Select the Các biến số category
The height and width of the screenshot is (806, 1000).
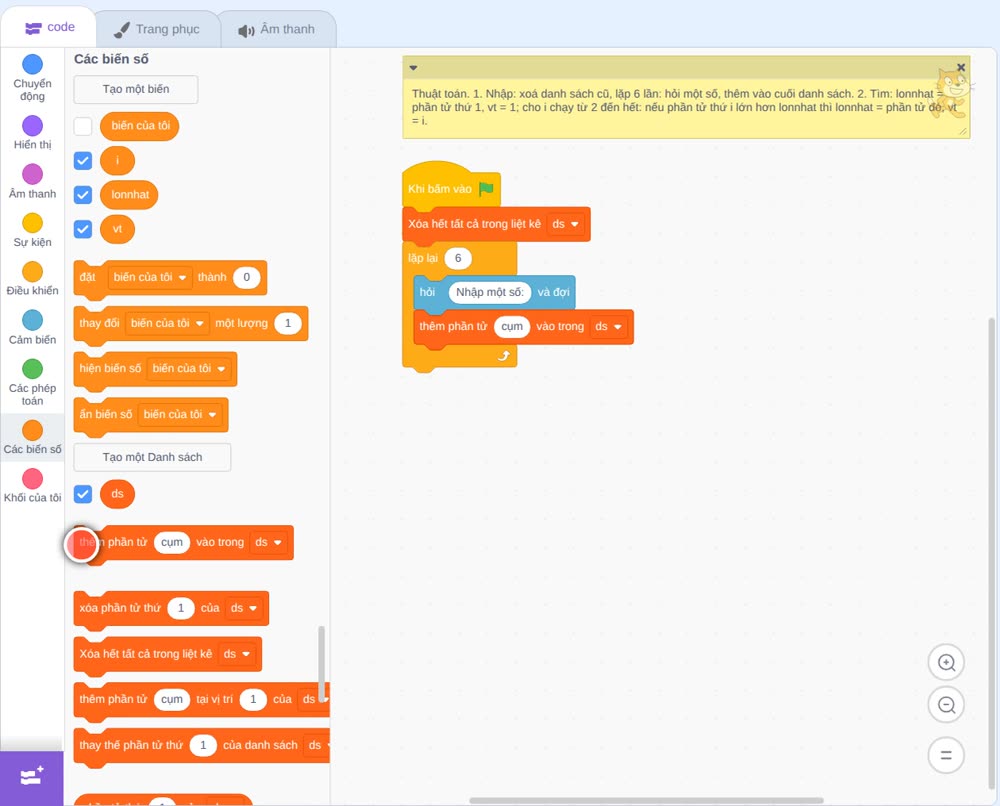(32, 437)
